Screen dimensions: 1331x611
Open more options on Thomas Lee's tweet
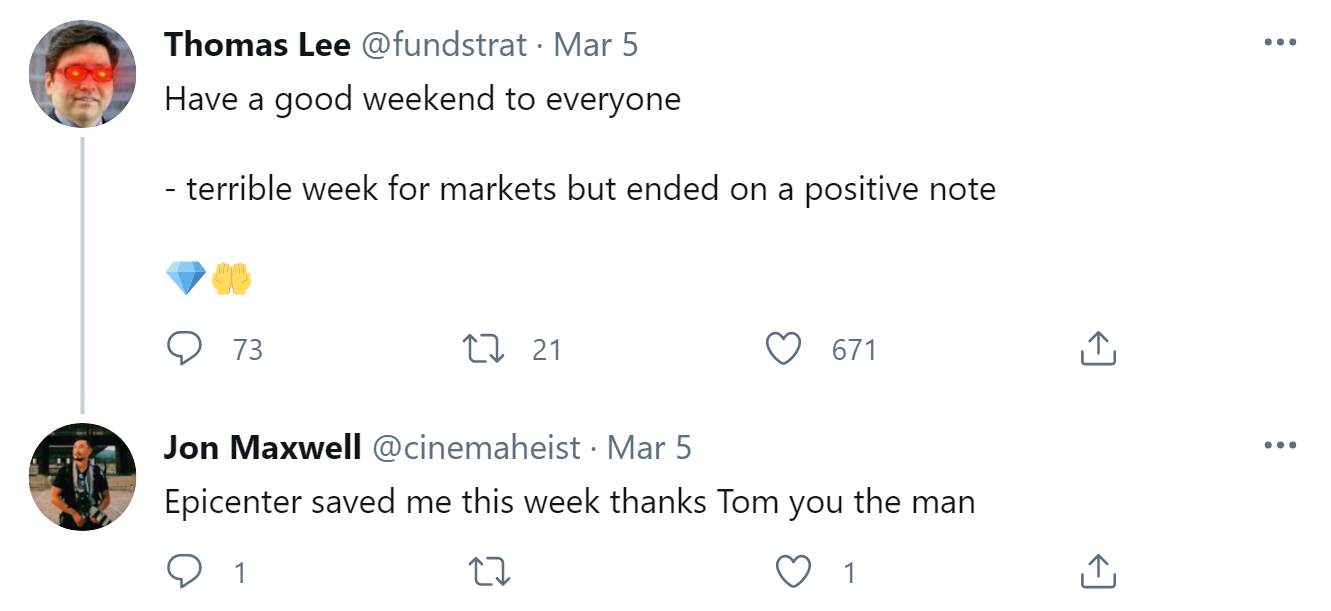point(1280,43)
